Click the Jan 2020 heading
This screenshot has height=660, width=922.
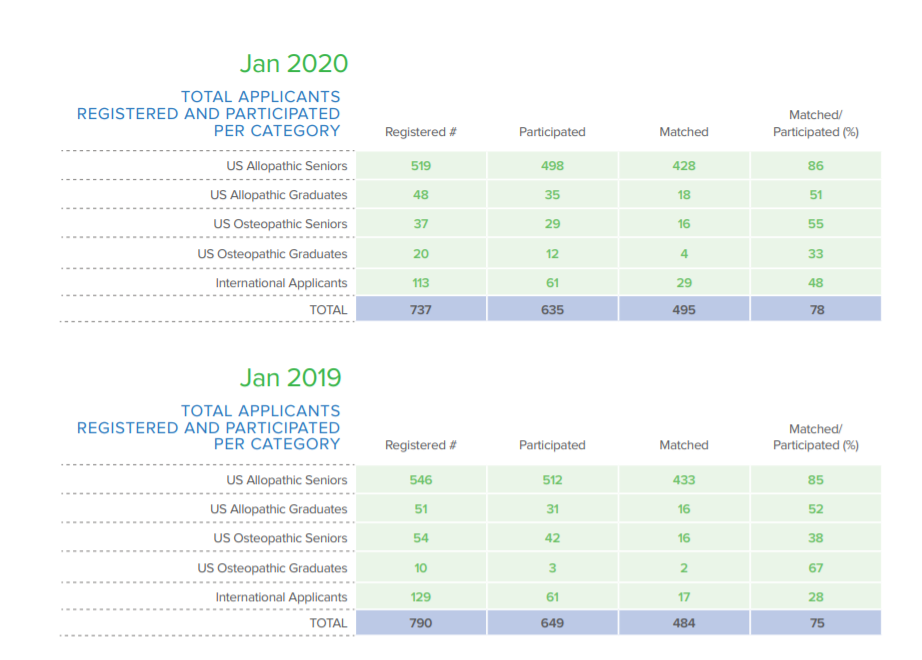point(293,64)
